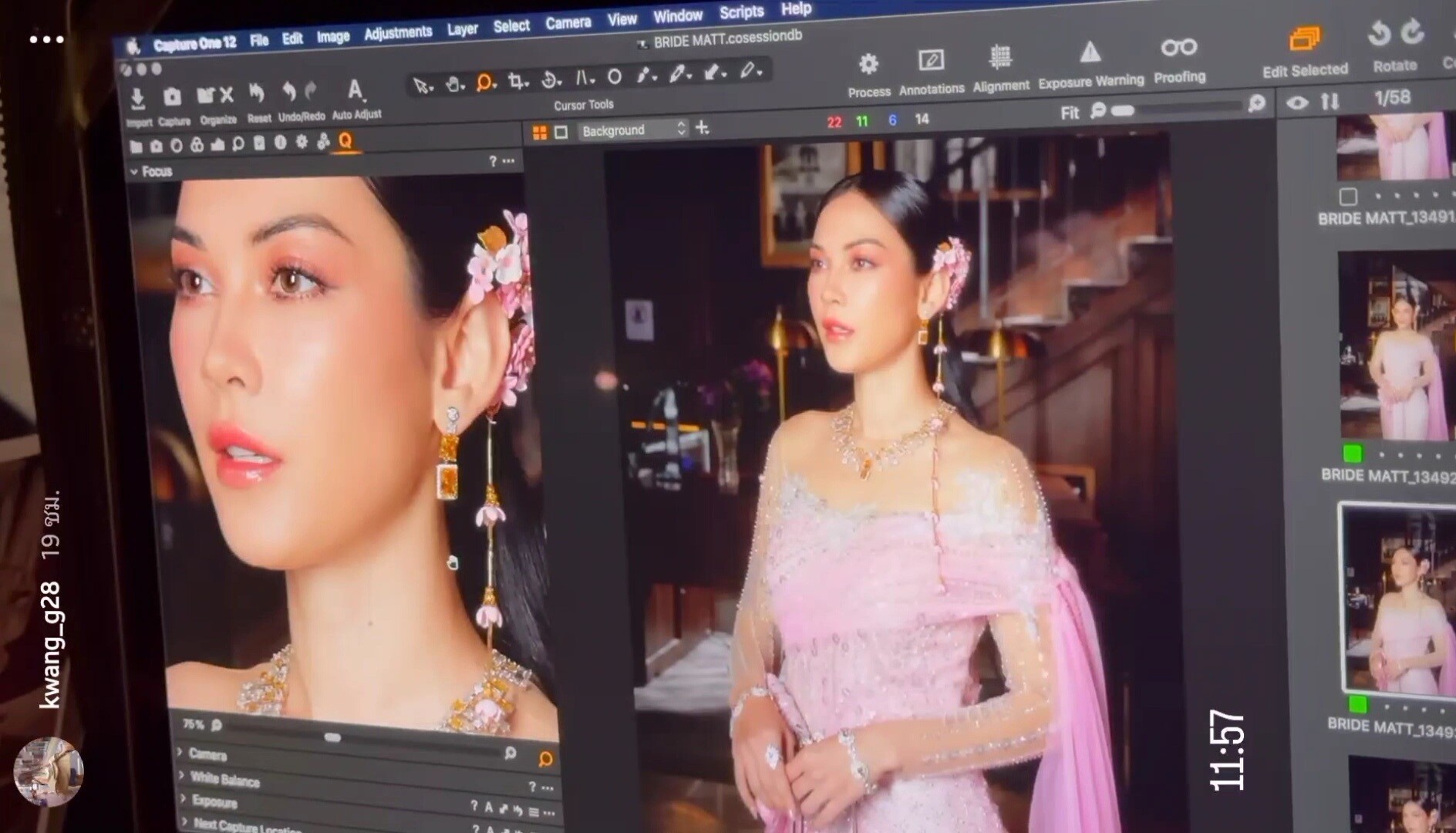Toggle the Alignment grid overlay
This screenshot has height=833, width=1456.
pos(1000,57)
